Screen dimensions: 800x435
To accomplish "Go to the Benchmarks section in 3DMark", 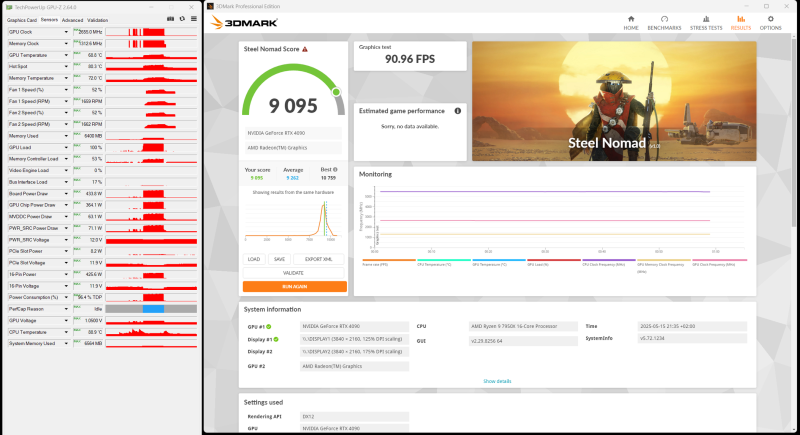I will pos(664,23).
